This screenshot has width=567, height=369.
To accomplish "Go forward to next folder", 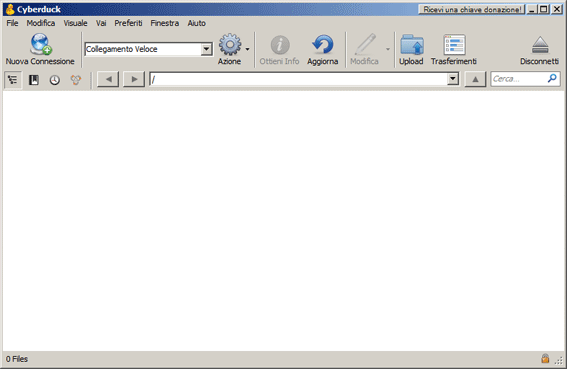I will [x=134, y=79].
